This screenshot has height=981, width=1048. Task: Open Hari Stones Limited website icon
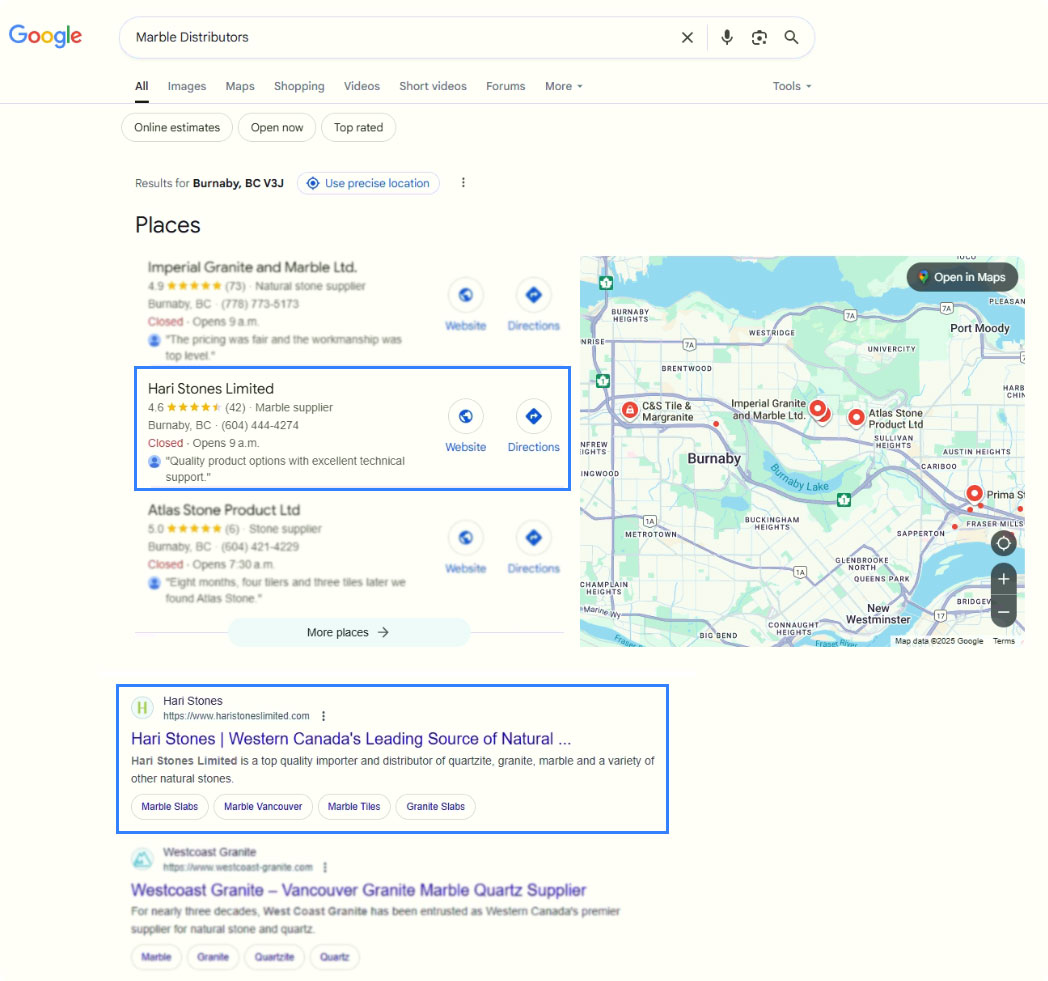tap(465, 416)
